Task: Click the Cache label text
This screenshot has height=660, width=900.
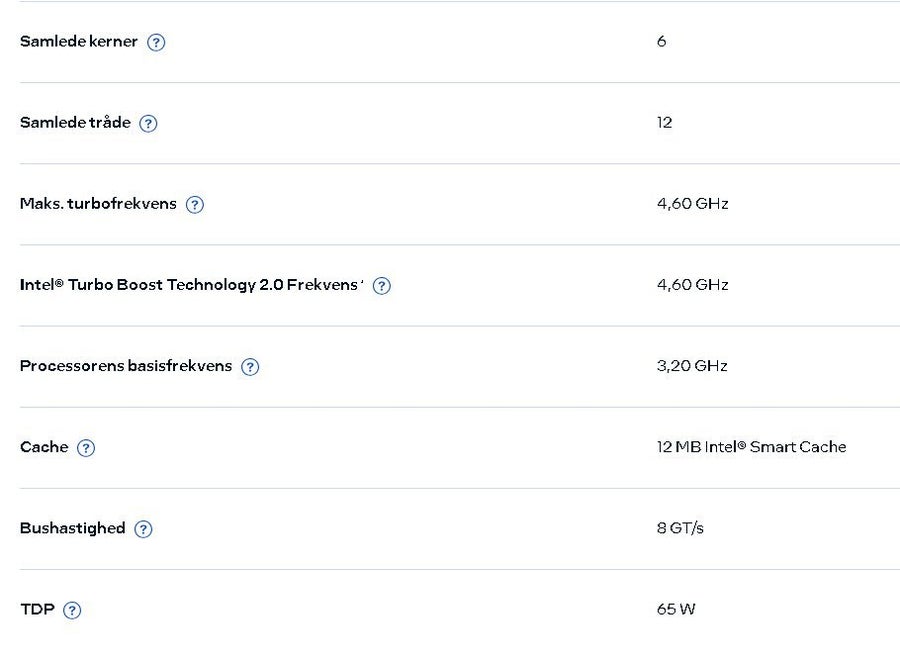Action: [44, 447]
